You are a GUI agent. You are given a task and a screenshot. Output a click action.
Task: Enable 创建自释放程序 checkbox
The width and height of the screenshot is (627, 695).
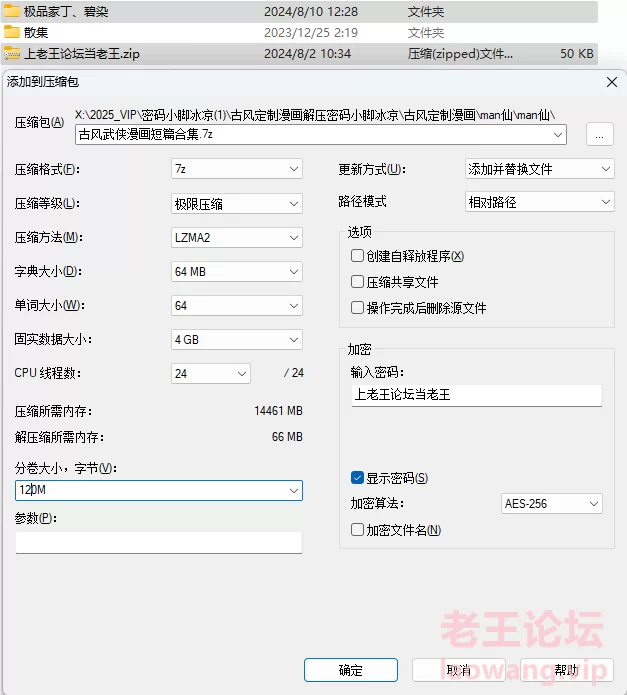357,256
